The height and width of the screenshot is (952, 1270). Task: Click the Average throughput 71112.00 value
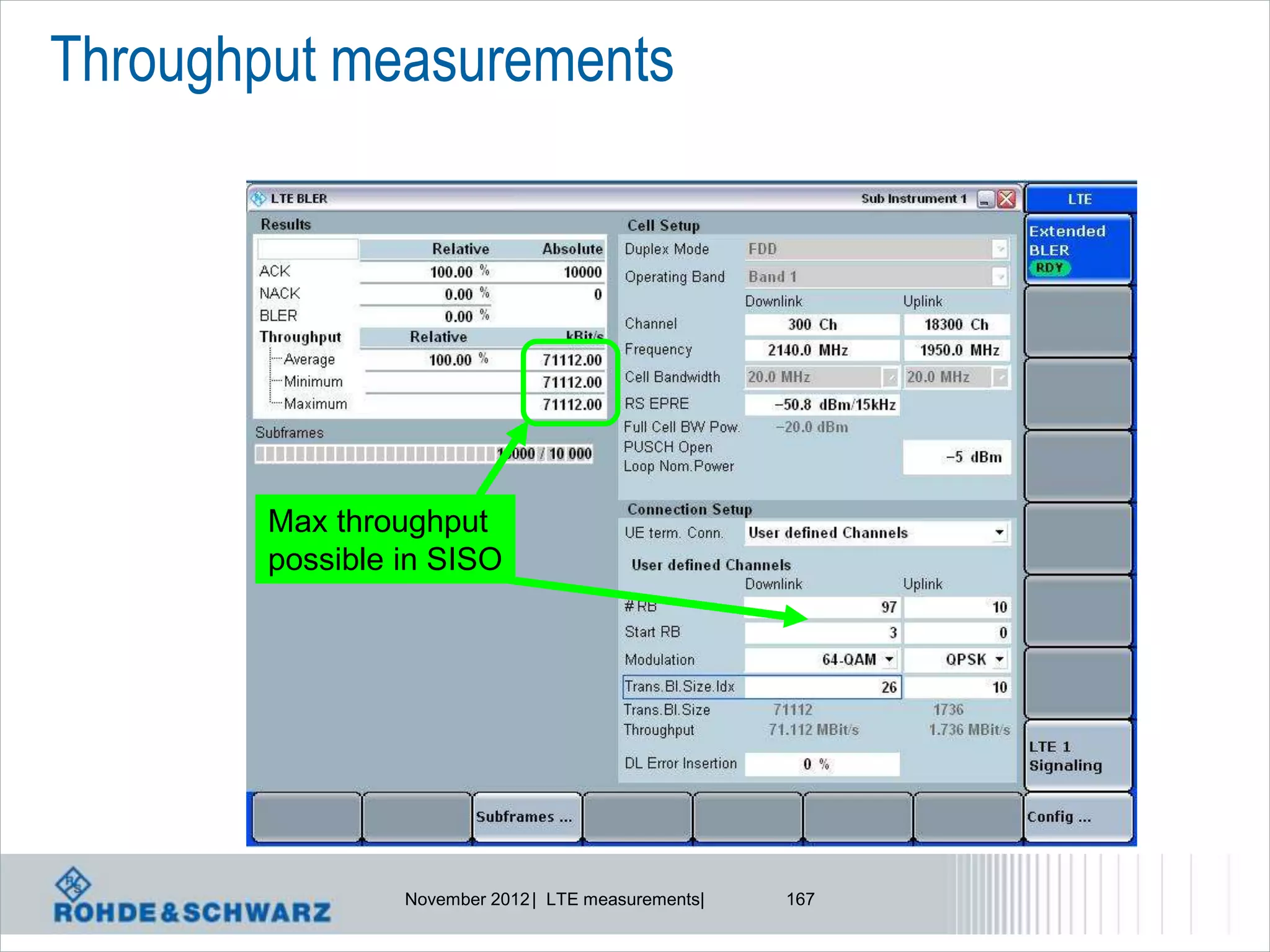[572, 360]
